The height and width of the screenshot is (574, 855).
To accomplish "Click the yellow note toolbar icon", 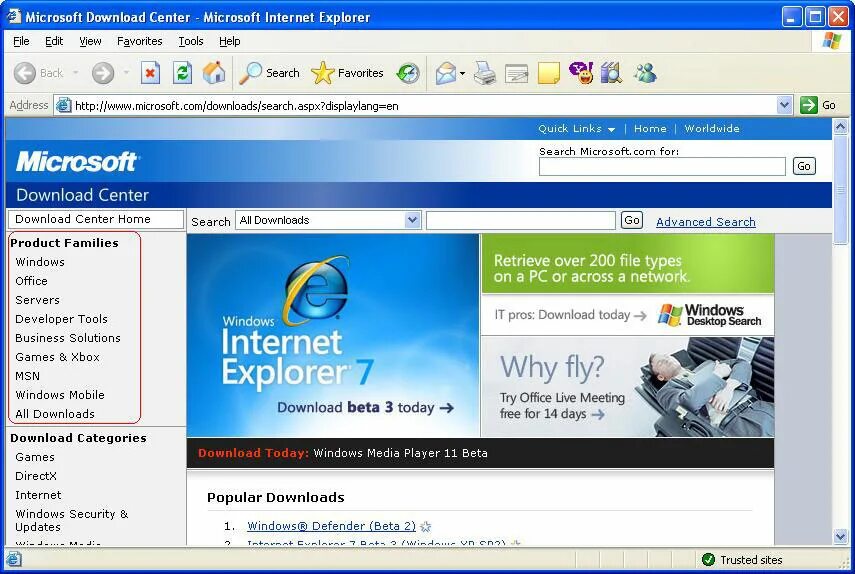I will [549, 73].
